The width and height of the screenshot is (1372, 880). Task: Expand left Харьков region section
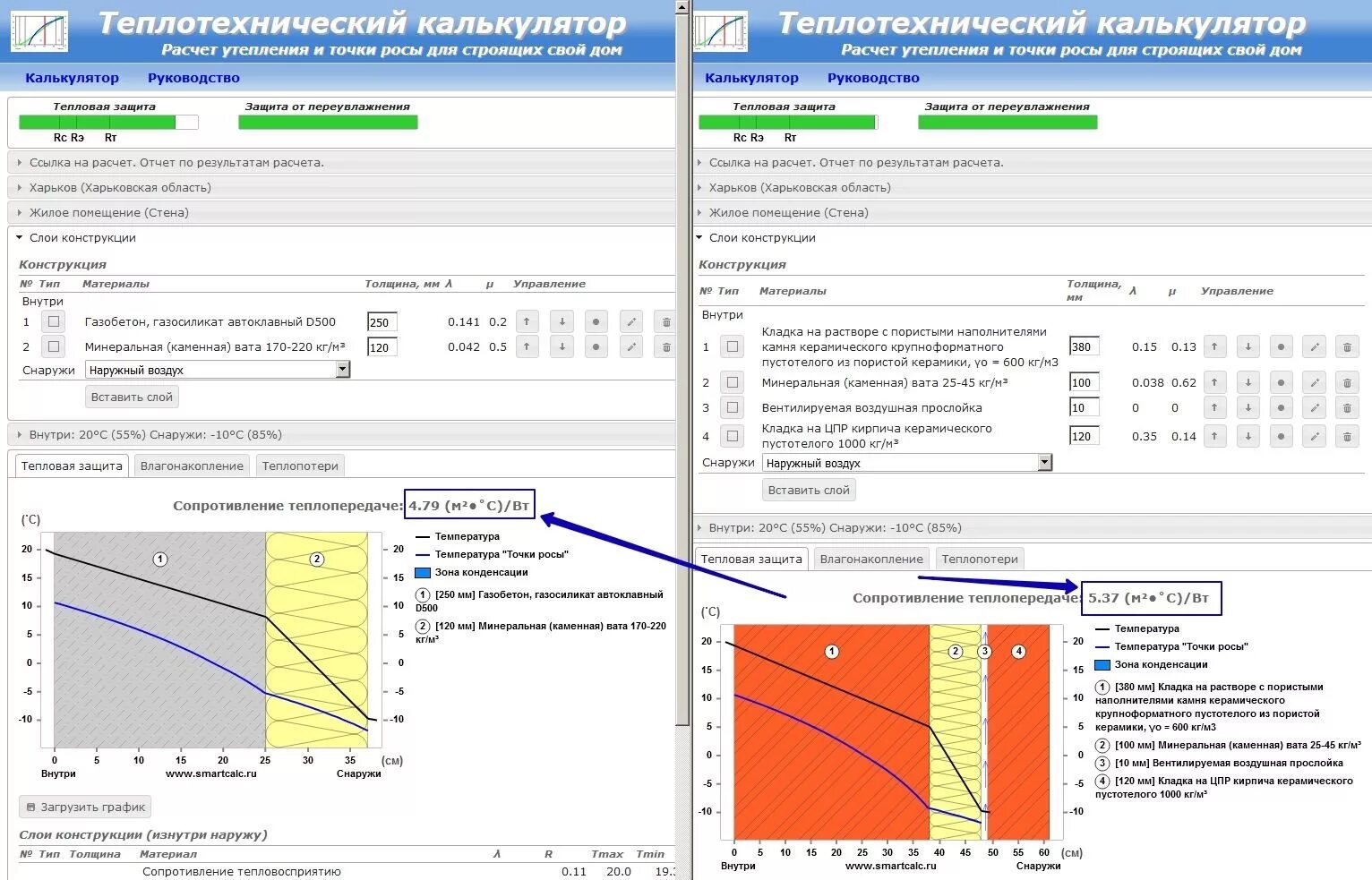[341, 188]
